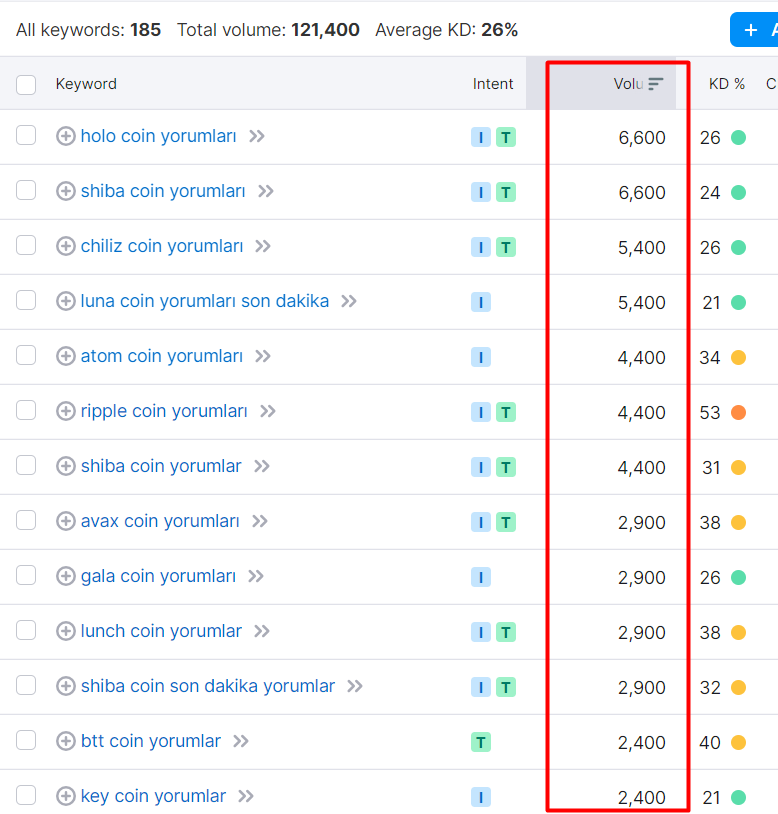Click Transactional badge in ripple coin yorumları row
The height and width of the screenshot is (814, 778).
[506, 412]
